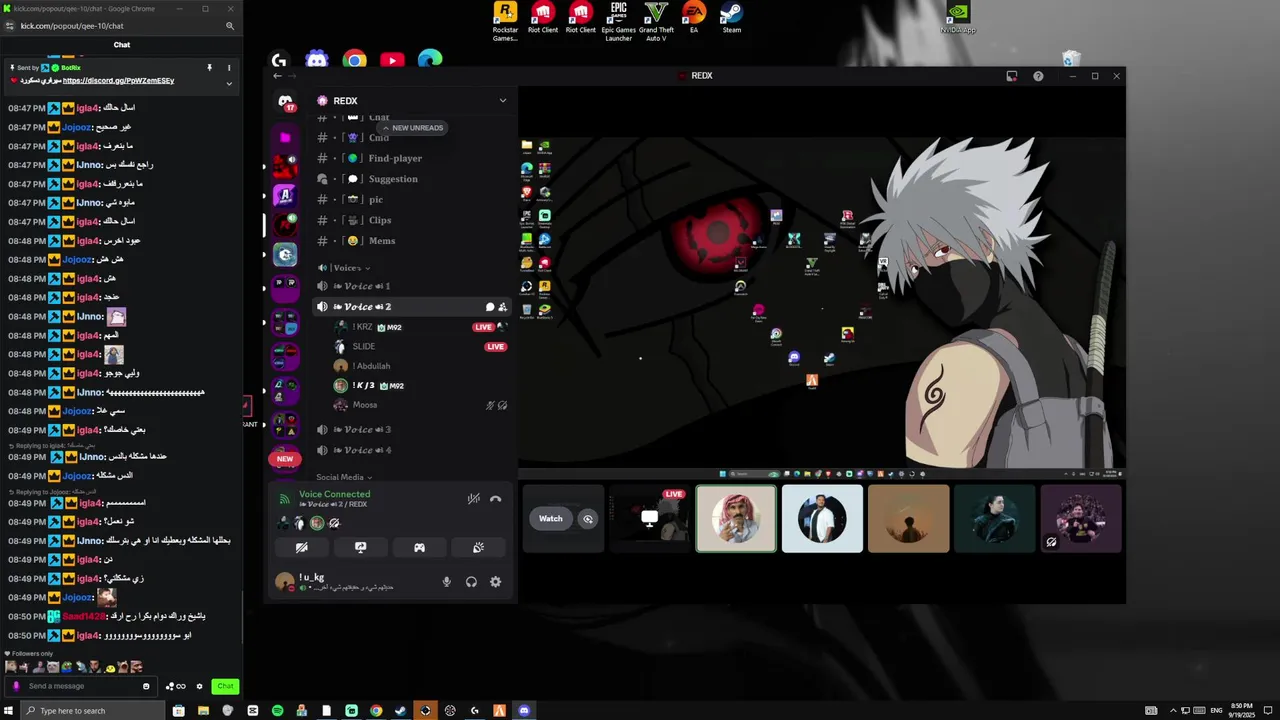The image size is (1280, 720).
Task: Join Voice 4 channel
Action: point(412,450)
